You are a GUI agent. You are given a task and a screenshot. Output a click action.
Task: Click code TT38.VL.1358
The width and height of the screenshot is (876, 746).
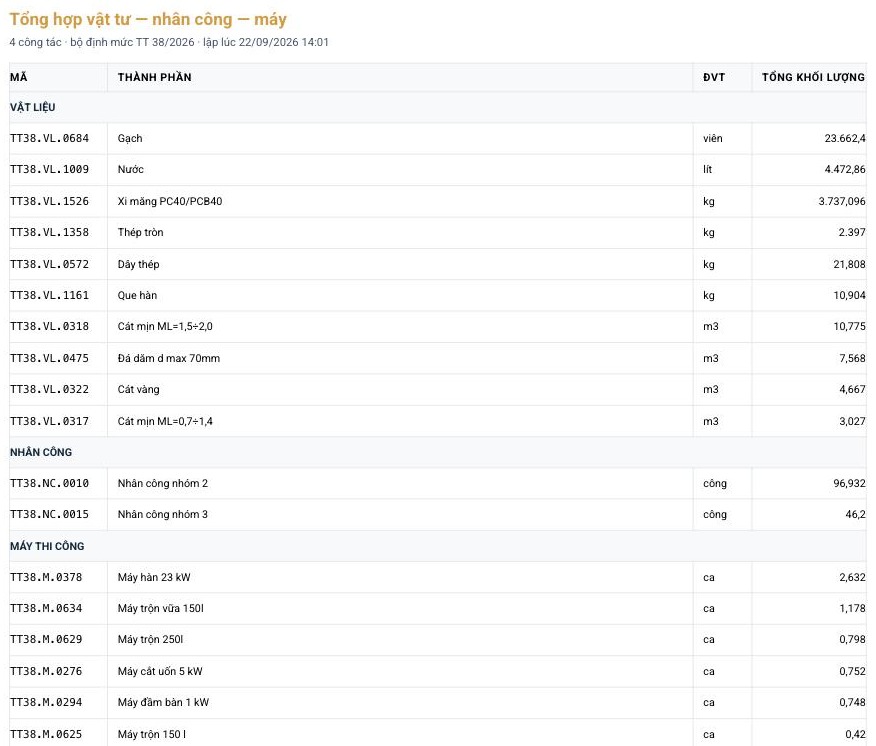(49, 232)
